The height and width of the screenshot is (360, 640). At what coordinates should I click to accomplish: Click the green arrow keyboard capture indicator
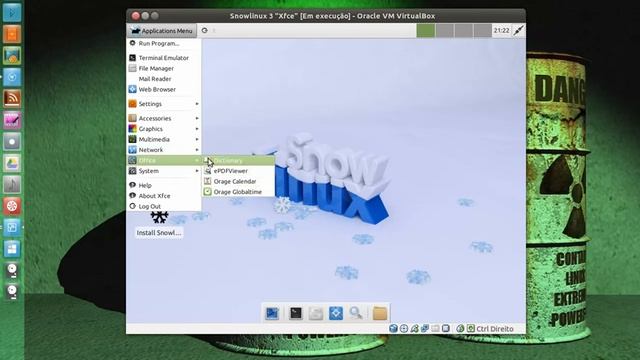pos(471,329)
